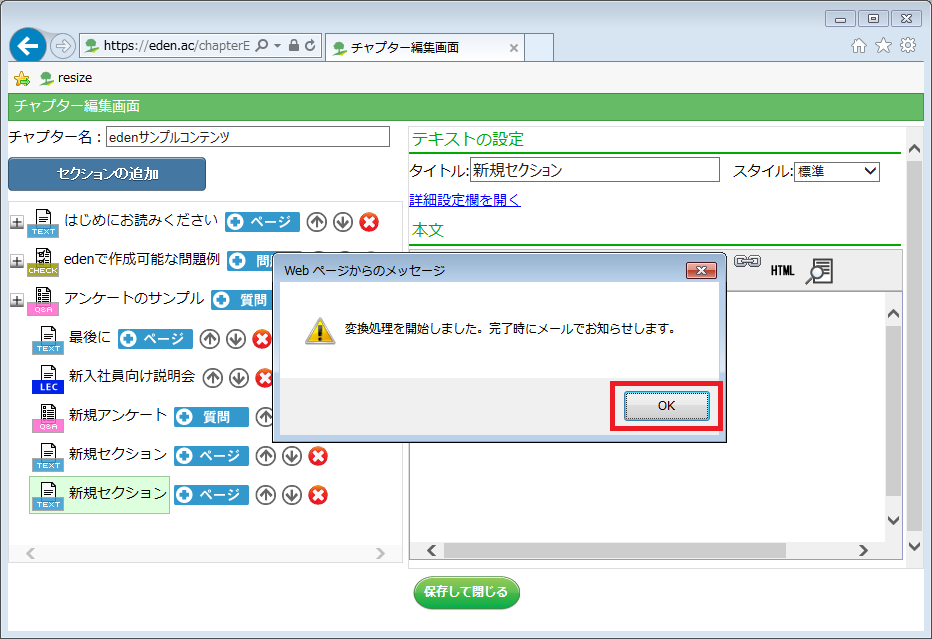
Task: Open browser tools gear icon
Action: click(x=908, y=45)
